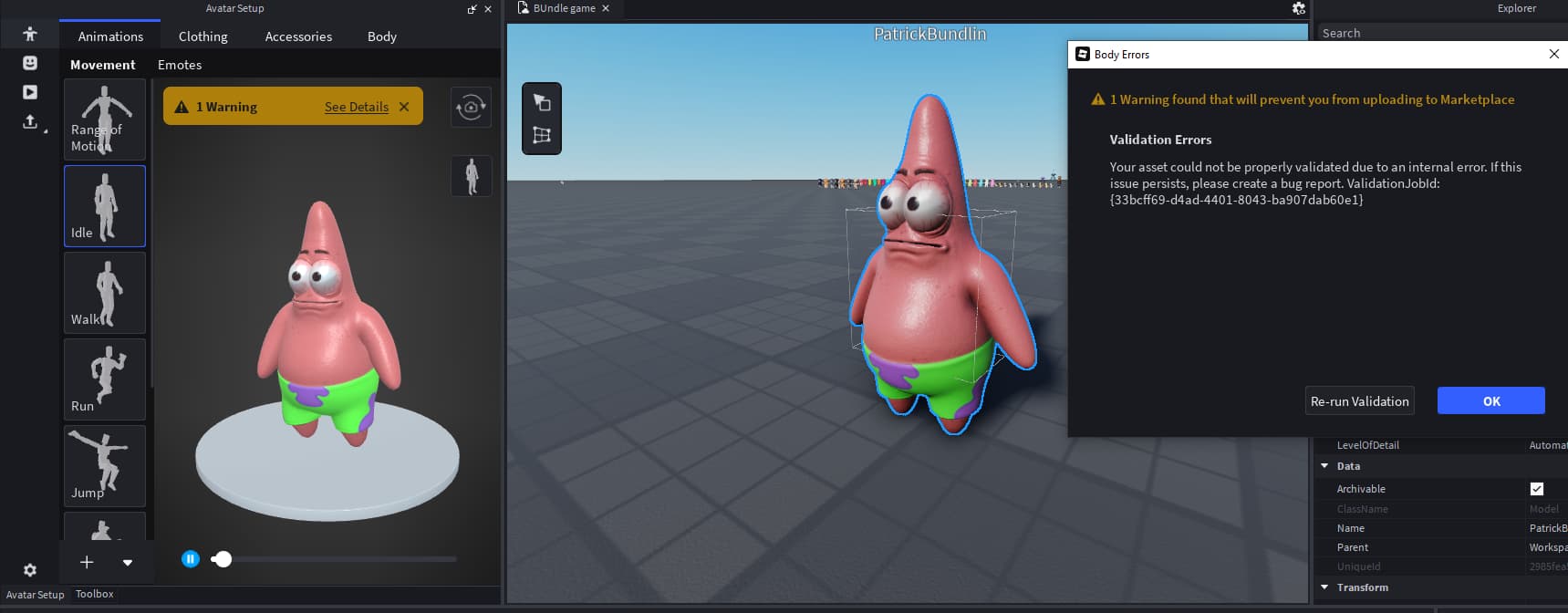
Task: Select the Walk animation thumbnail
Action: tap(105, 293)
